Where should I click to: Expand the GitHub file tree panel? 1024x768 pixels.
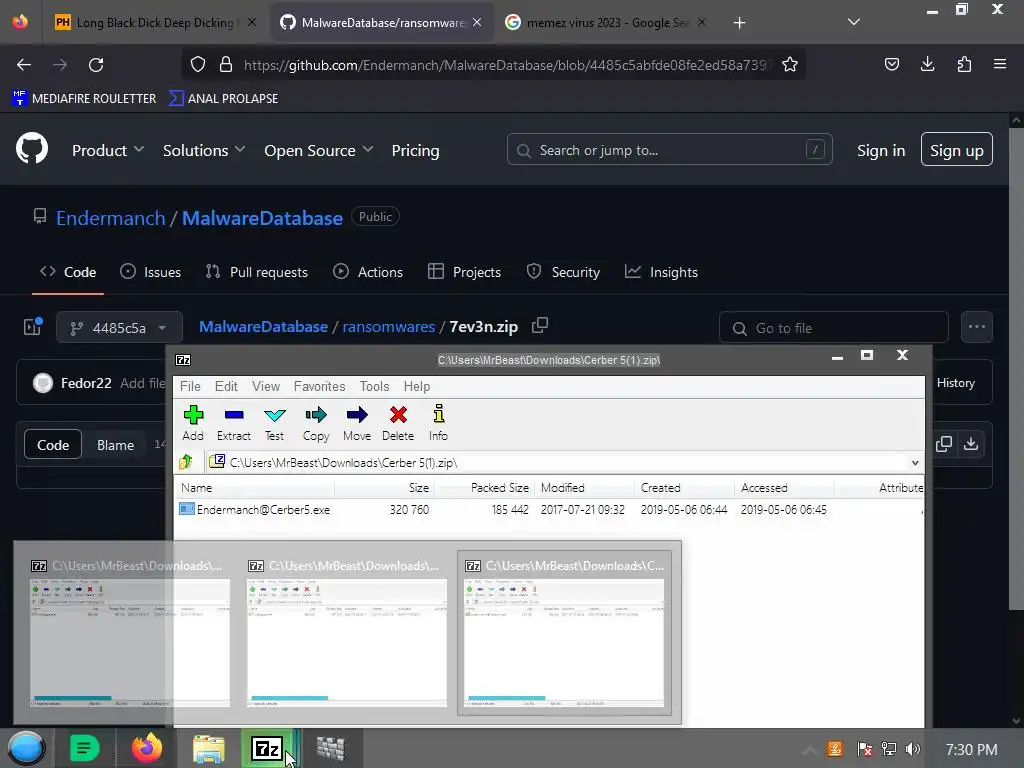click(x=33, y=326)
